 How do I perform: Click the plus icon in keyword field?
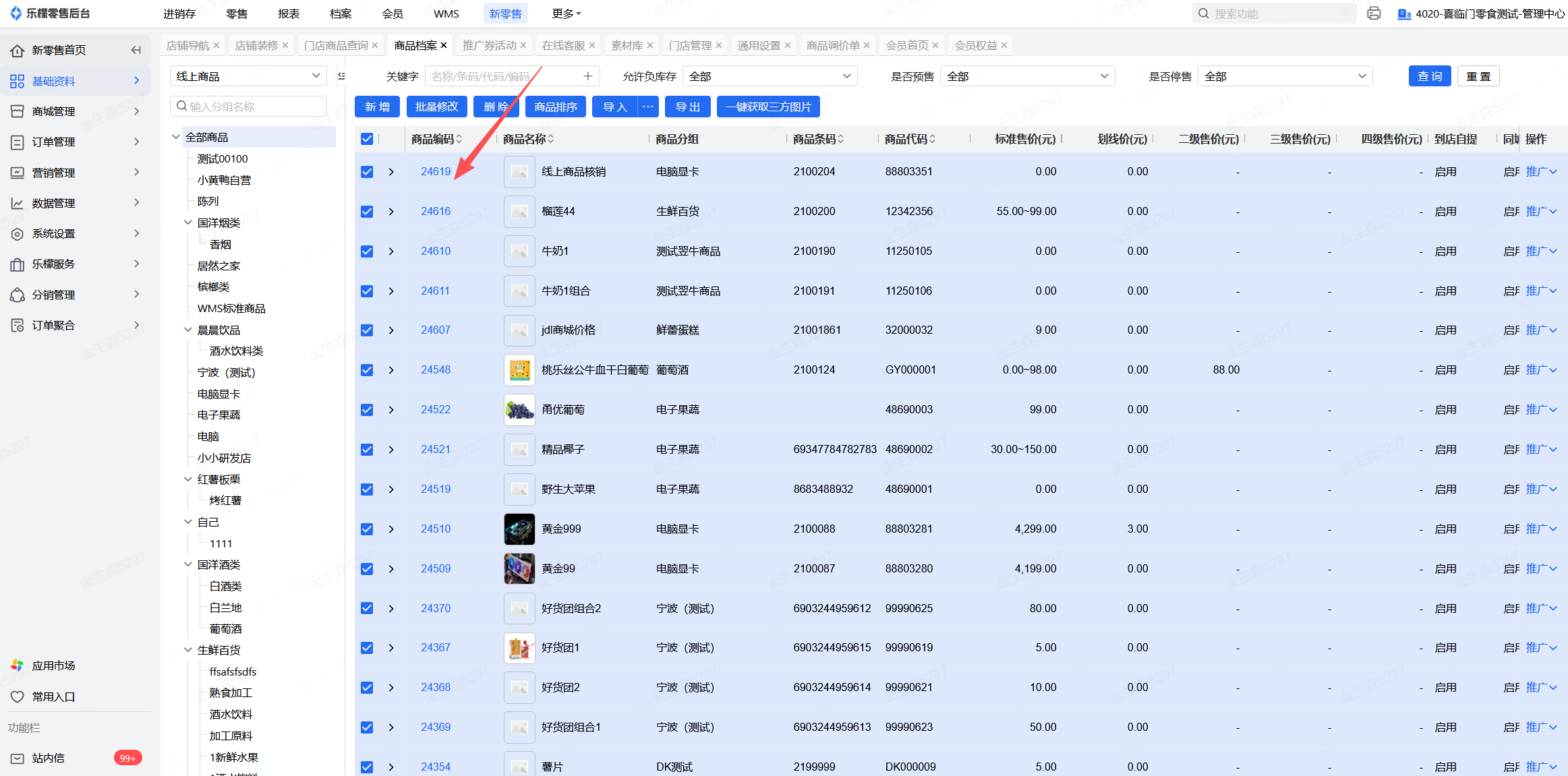[x=587, y=77]
